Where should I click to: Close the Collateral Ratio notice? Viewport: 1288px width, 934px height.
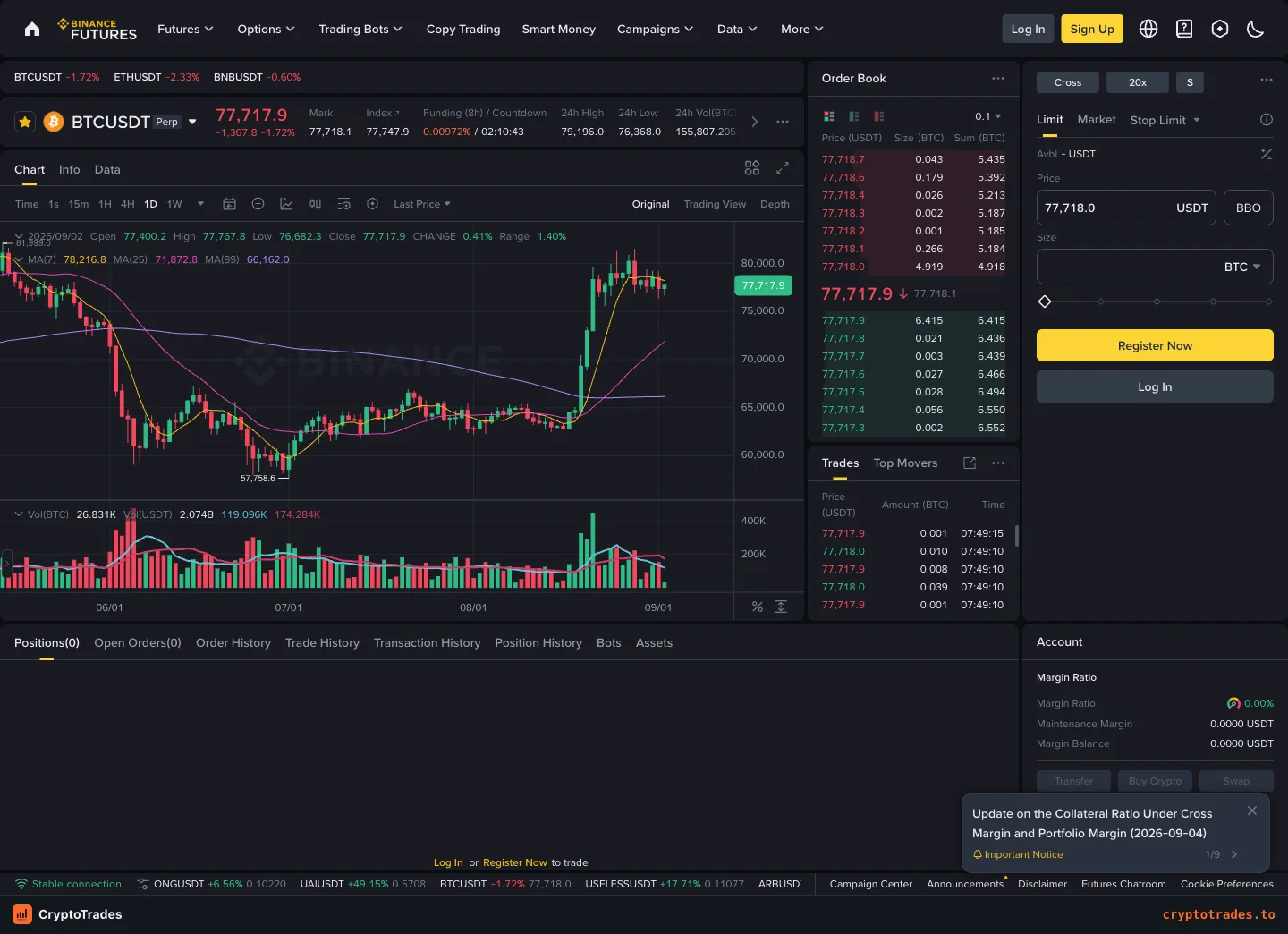pyautogui.click(x=1252, y=811)
